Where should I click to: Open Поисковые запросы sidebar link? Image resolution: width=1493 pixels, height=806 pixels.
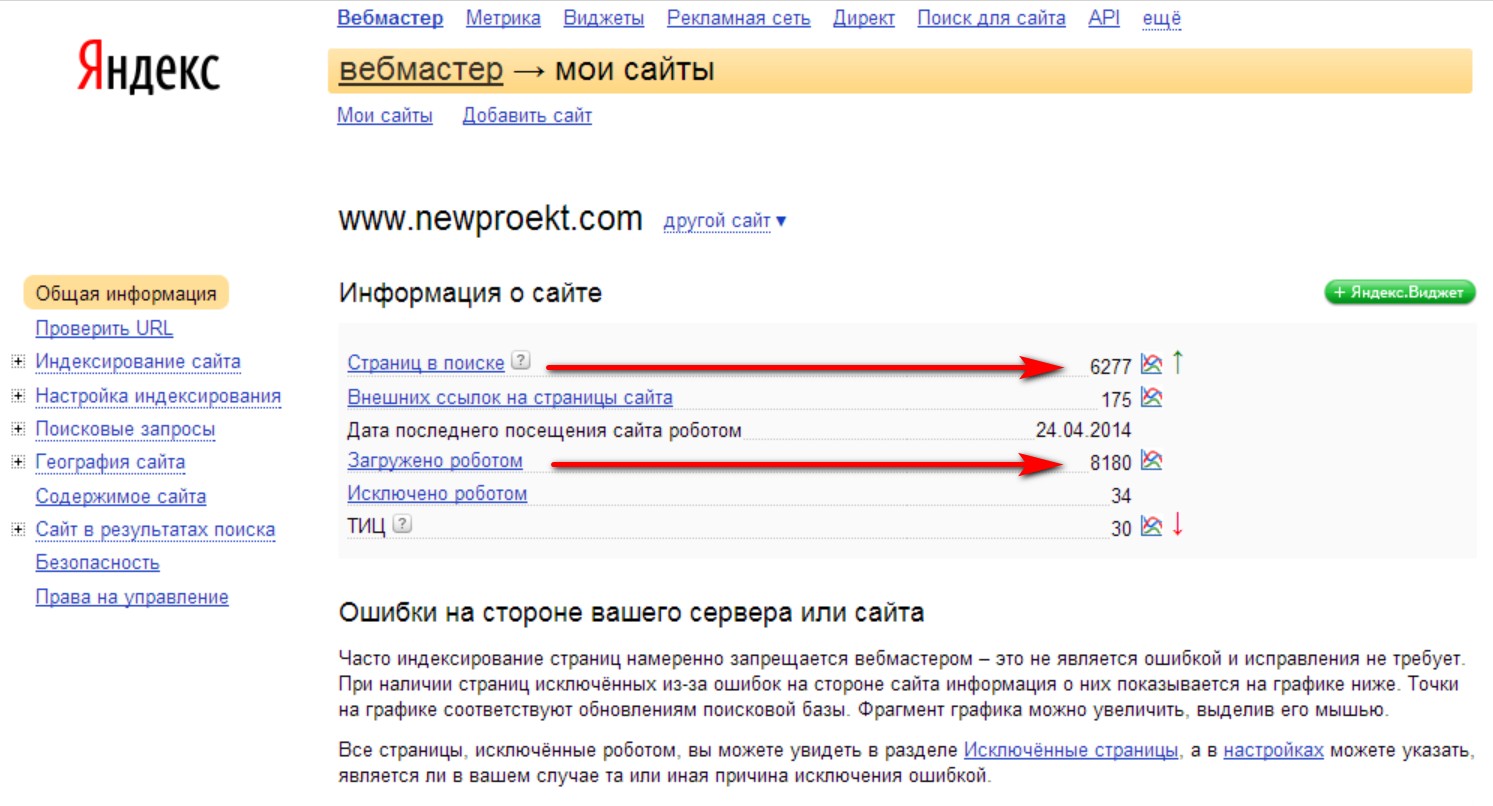point(125,430)
